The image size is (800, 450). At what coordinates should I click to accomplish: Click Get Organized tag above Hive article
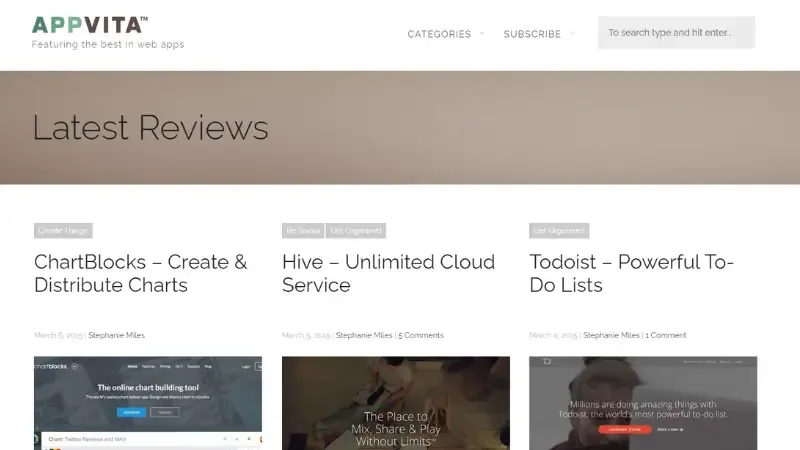[x=356, y=231]
